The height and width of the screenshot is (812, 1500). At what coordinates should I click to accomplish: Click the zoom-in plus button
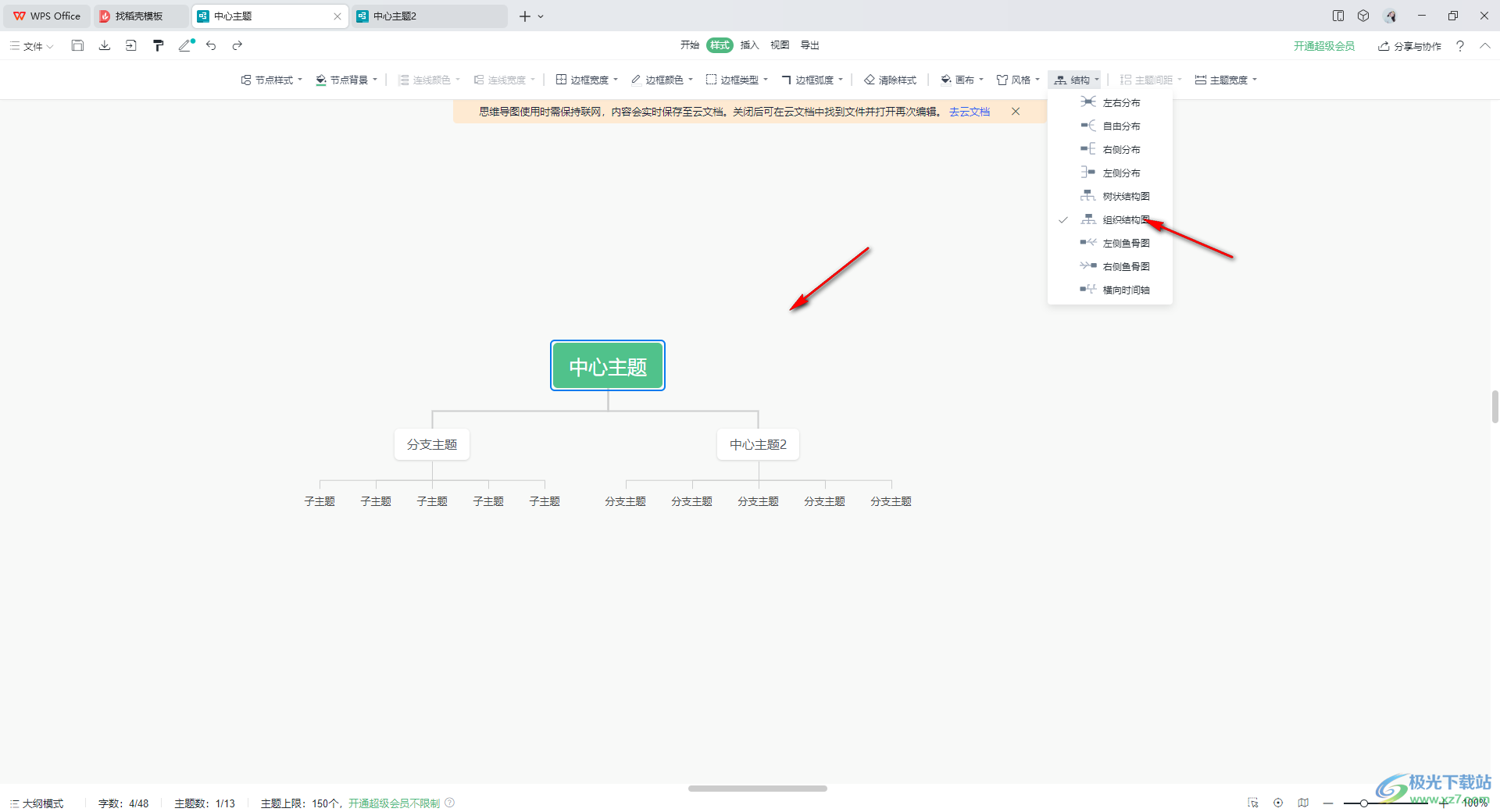[x=1444, y=803]
